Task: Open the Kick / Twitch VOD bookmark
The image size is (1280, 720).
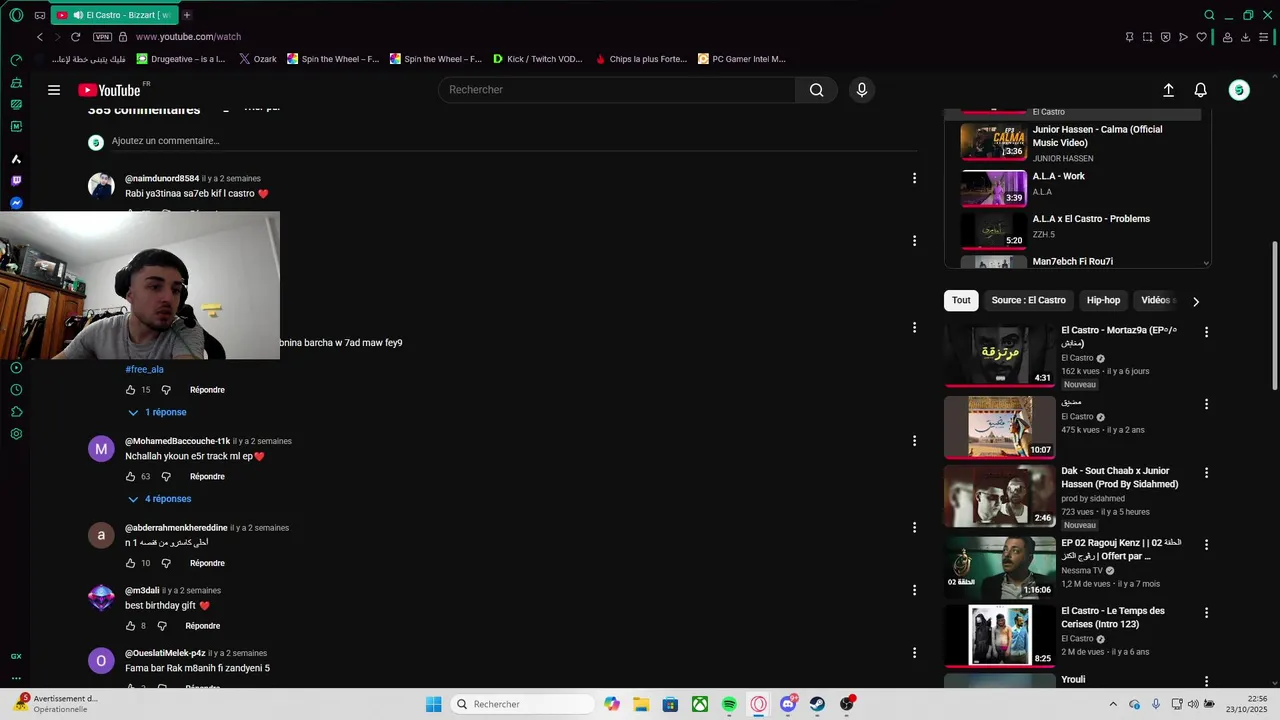Action: click(537, 59)
